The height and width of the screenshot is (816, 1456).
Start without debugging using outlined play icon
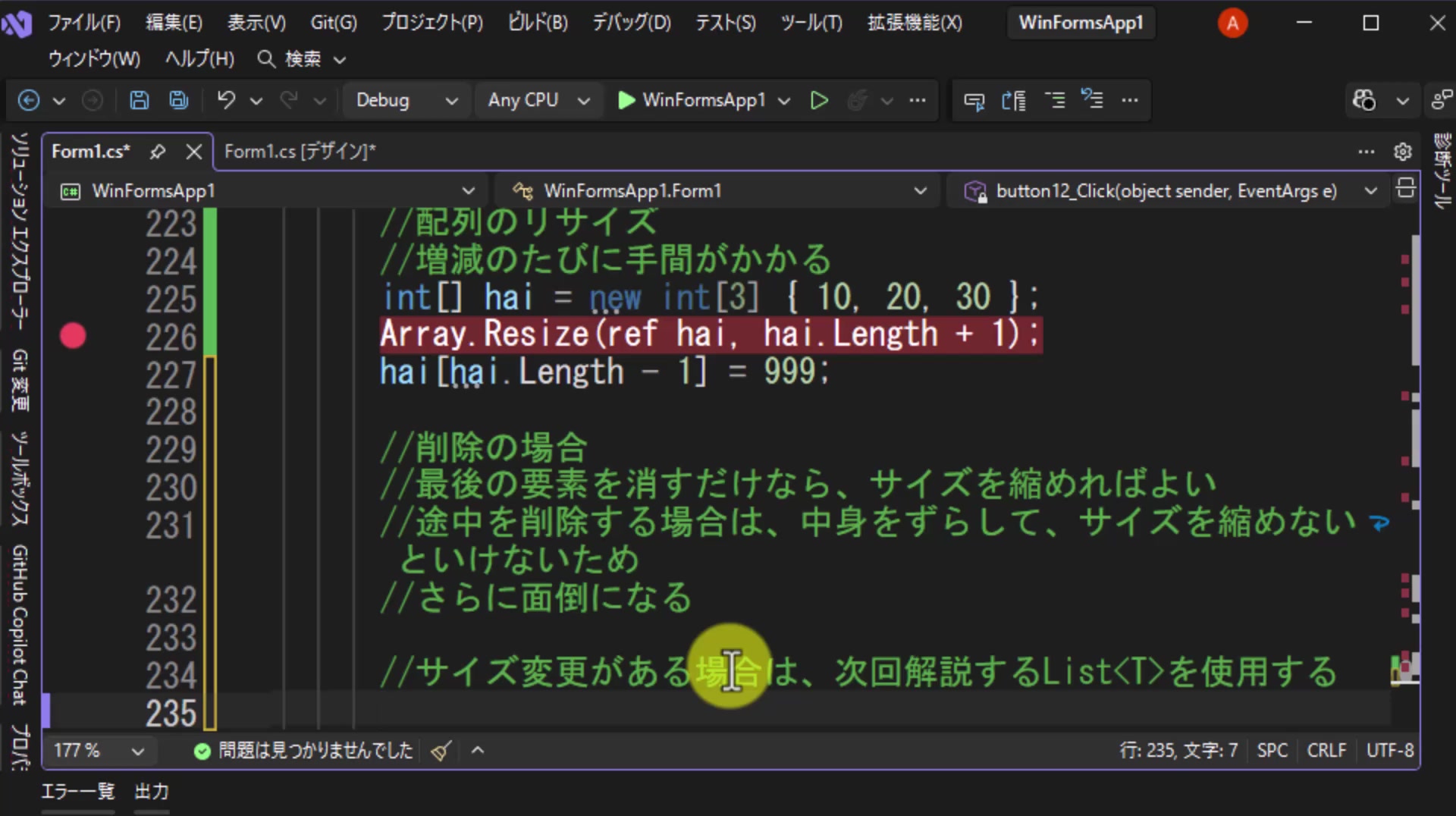point(819,100)
